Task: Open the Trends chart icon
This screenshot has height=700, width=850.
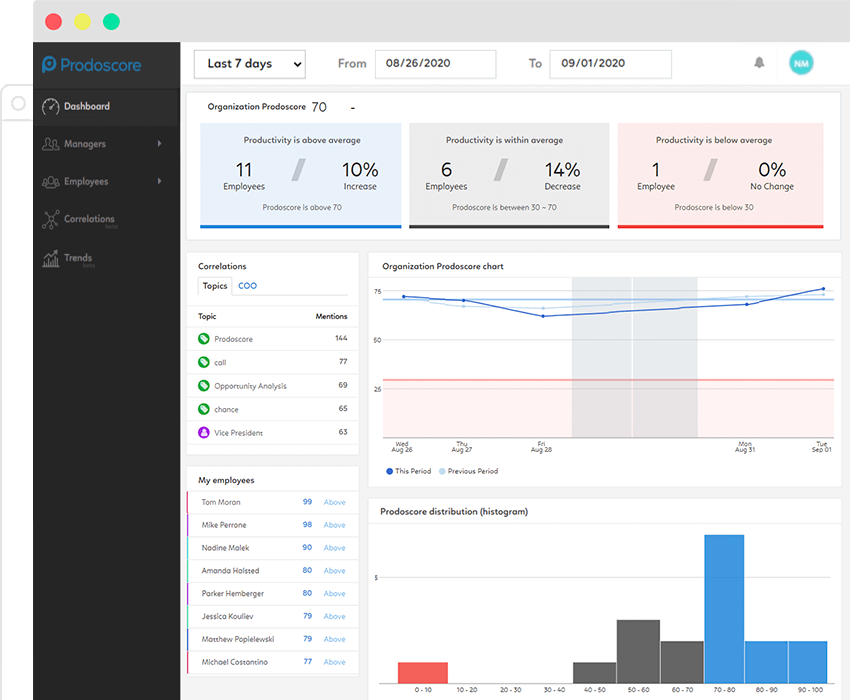Action: click(x=51, y=259)
